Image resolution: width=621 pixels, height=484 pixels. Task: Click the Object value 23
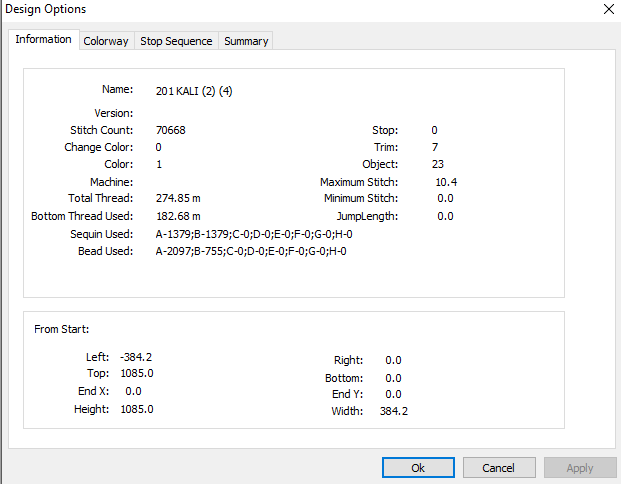pyautogui.click(x=438, y=164)
